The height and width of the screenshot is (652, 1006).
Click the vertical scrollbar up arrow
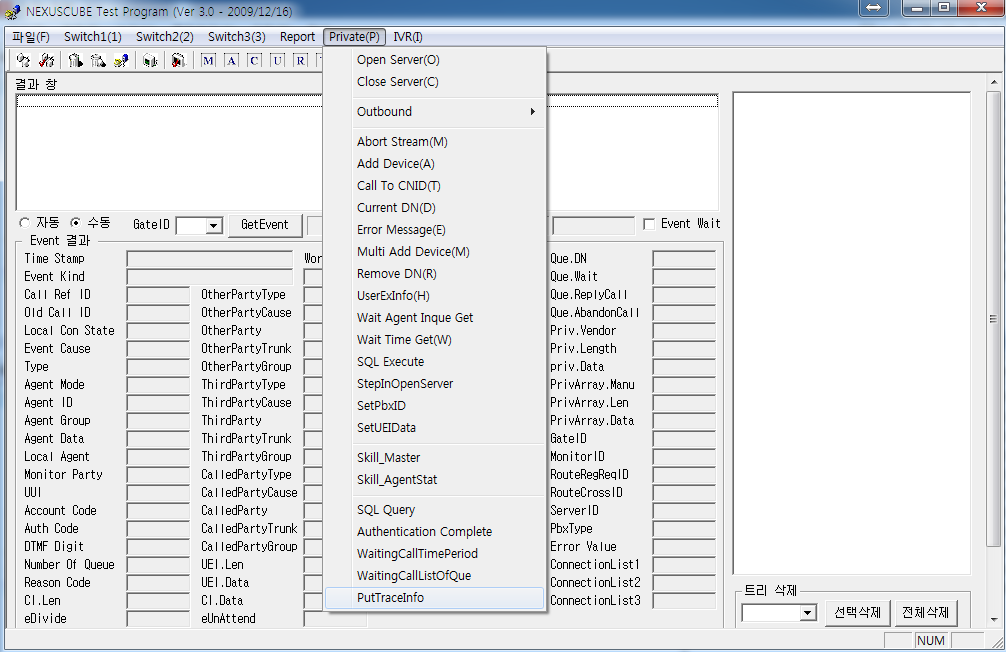click(x=993, y=82)
